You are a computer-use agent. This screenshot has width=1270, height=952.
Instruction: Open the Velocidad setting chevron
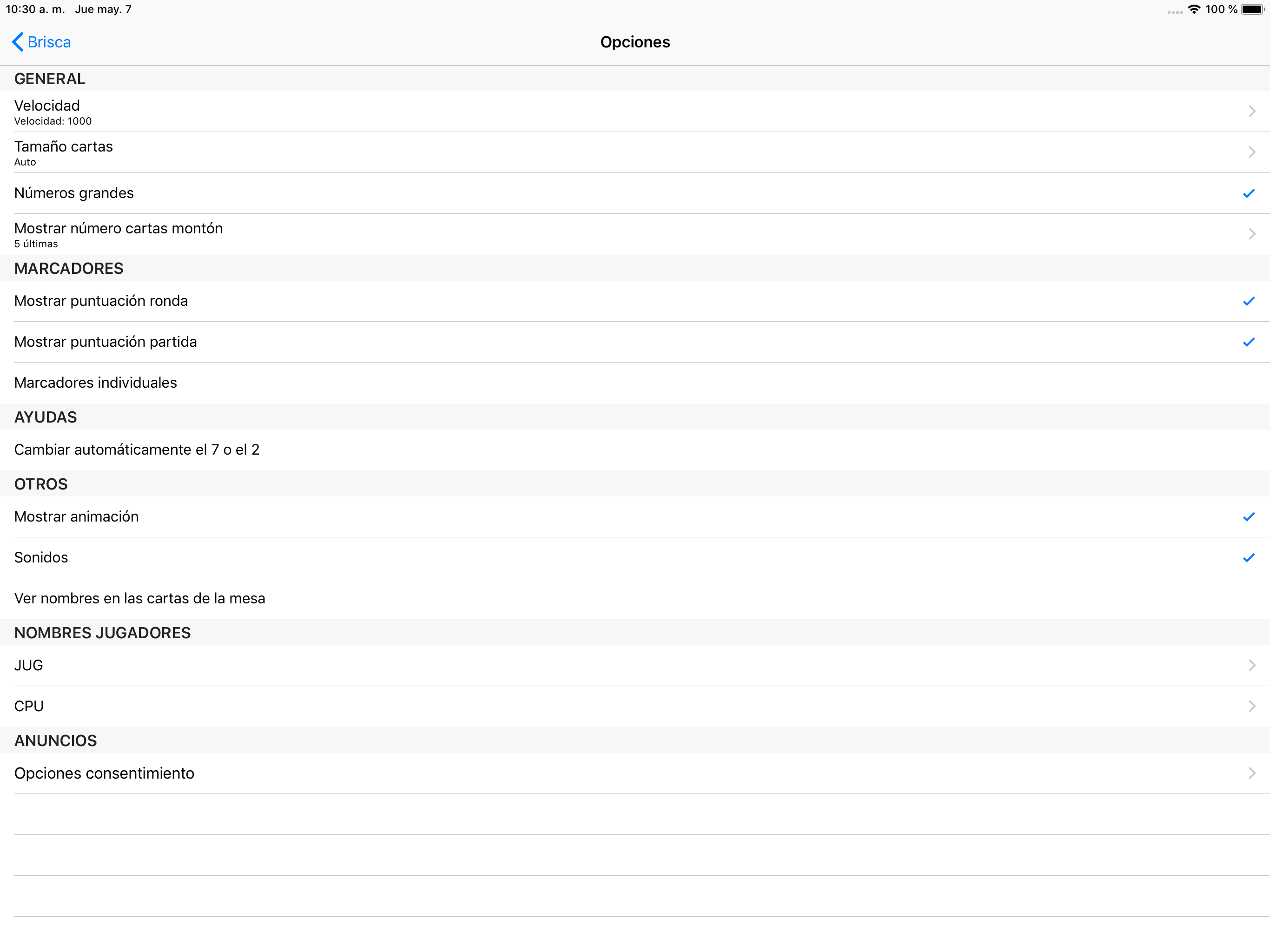click(1251, 112)
